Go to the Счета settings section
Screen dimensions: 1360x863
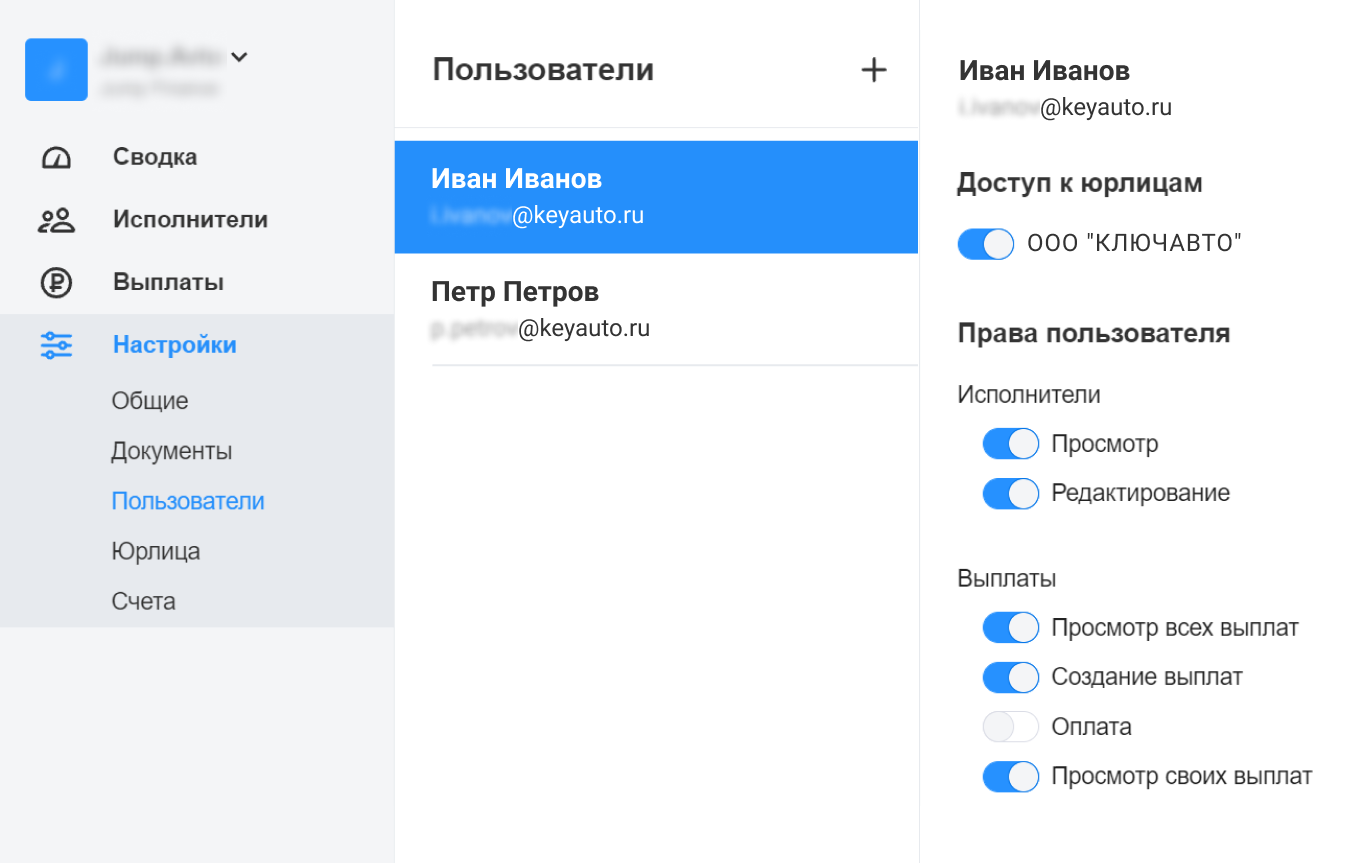tap(144, 601)
